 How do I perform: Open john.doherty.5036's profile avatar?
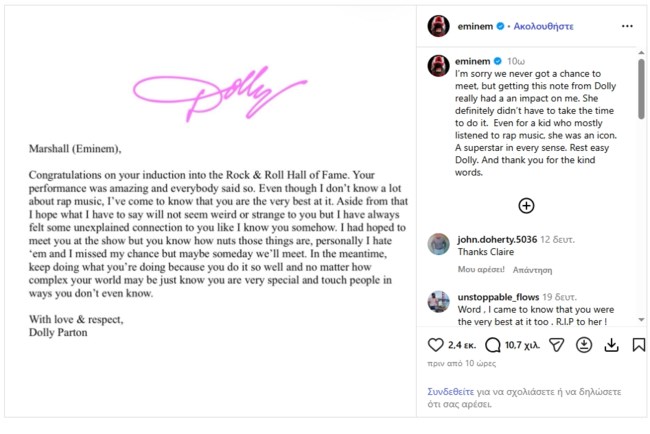coord(439,244)
